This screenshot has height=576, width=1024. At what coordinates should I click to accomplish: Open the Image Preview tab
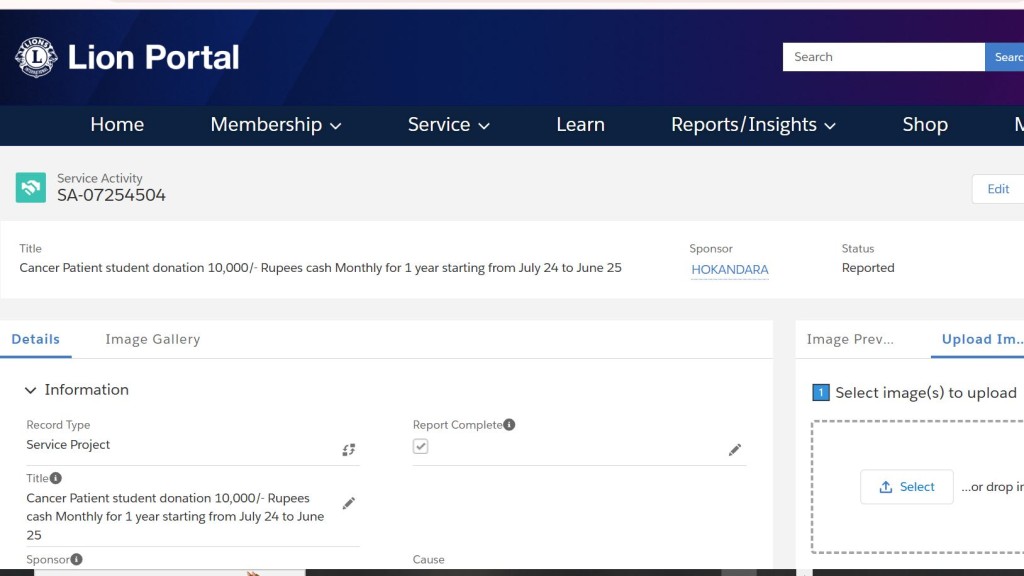[850, 339]
